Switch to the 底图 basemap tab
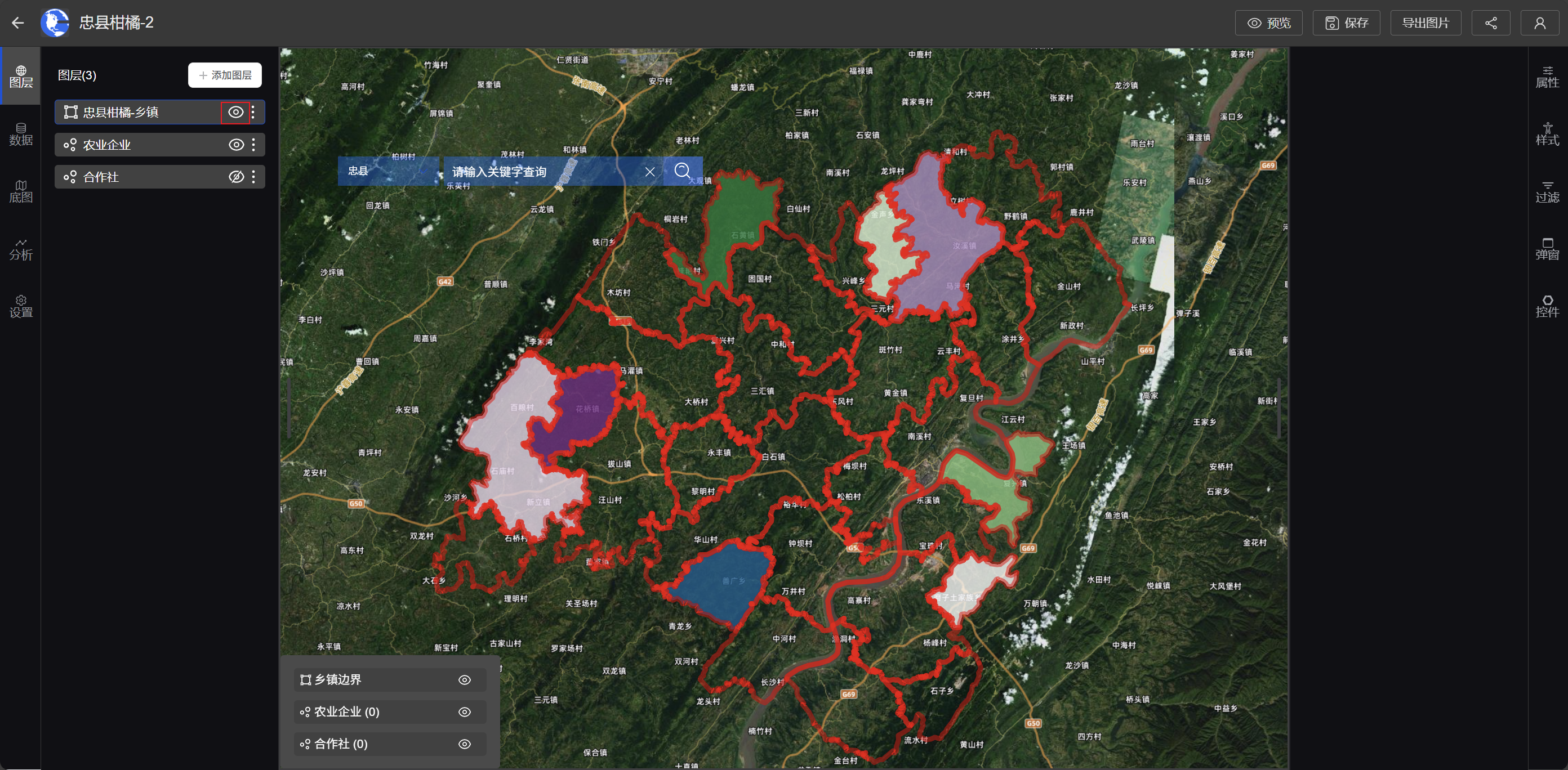Screen dimensions: 1568x770 point(21,191)
